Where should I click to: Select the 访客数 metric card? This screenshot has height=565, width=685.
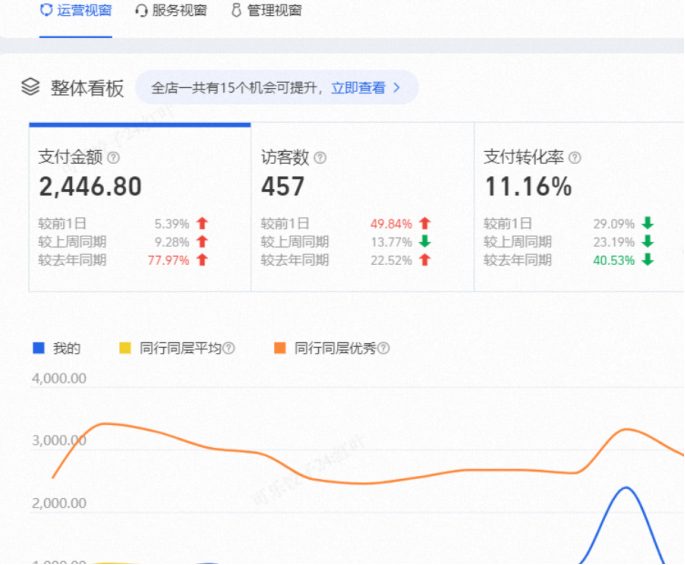click(361, 208)
